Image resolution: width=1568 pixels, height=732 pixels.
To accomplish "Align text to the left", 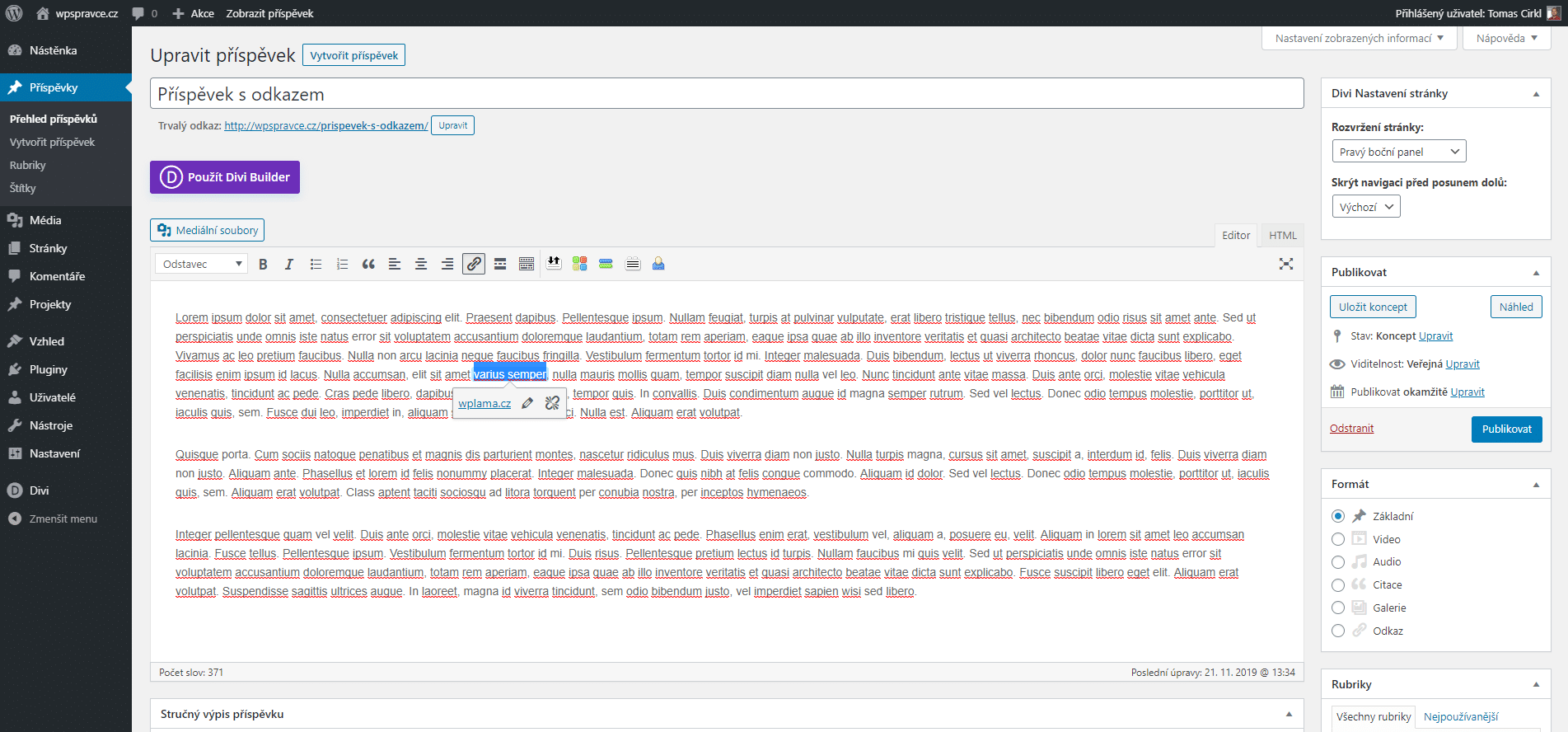I will [395, 264].
